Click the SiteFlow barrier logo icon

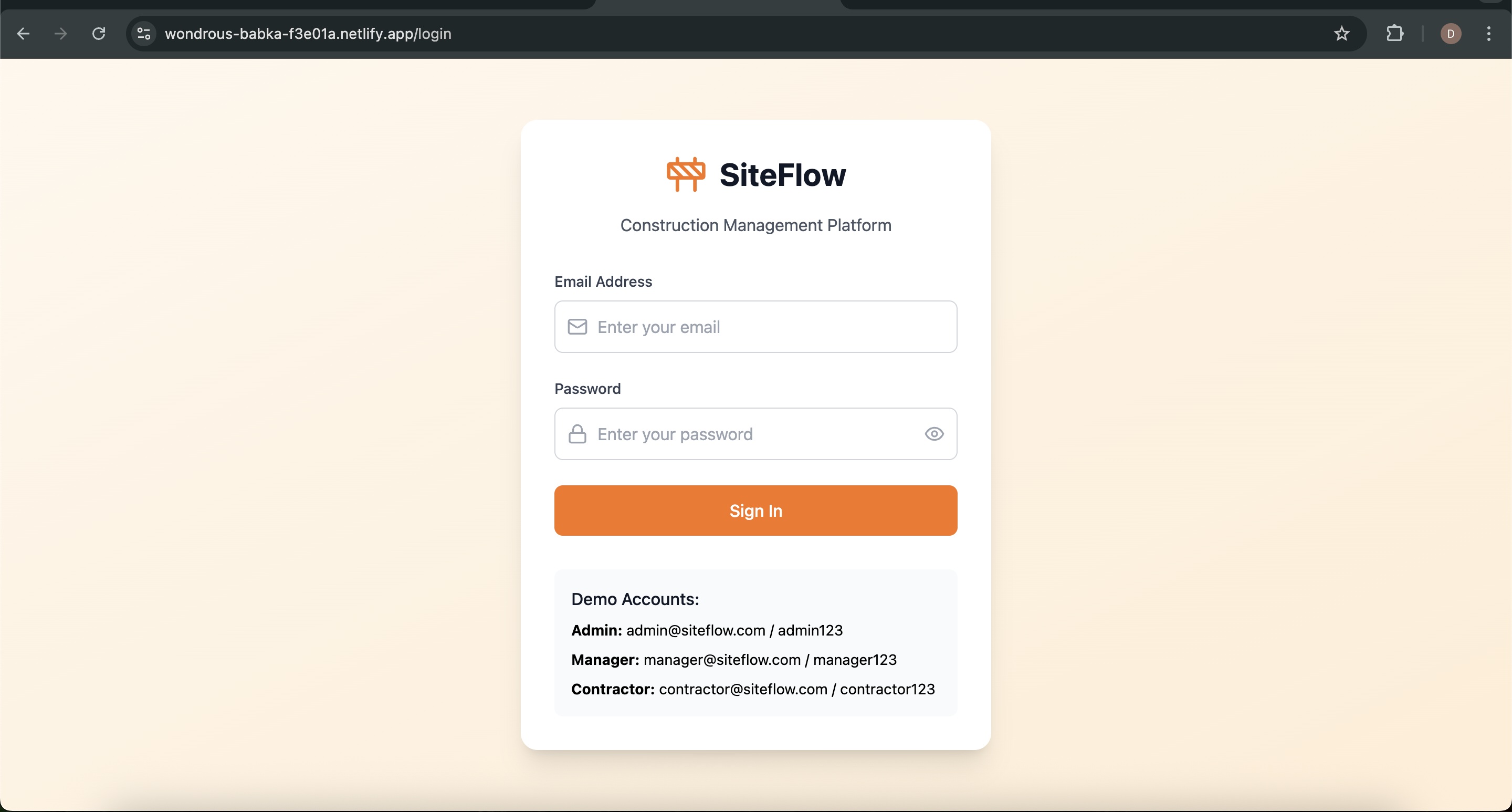(x=686, y=174)
